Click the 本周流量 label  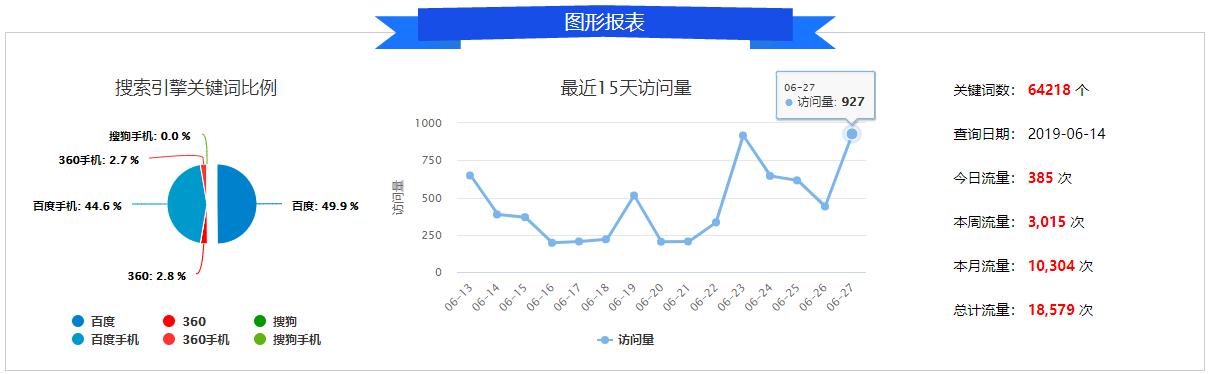985,222
